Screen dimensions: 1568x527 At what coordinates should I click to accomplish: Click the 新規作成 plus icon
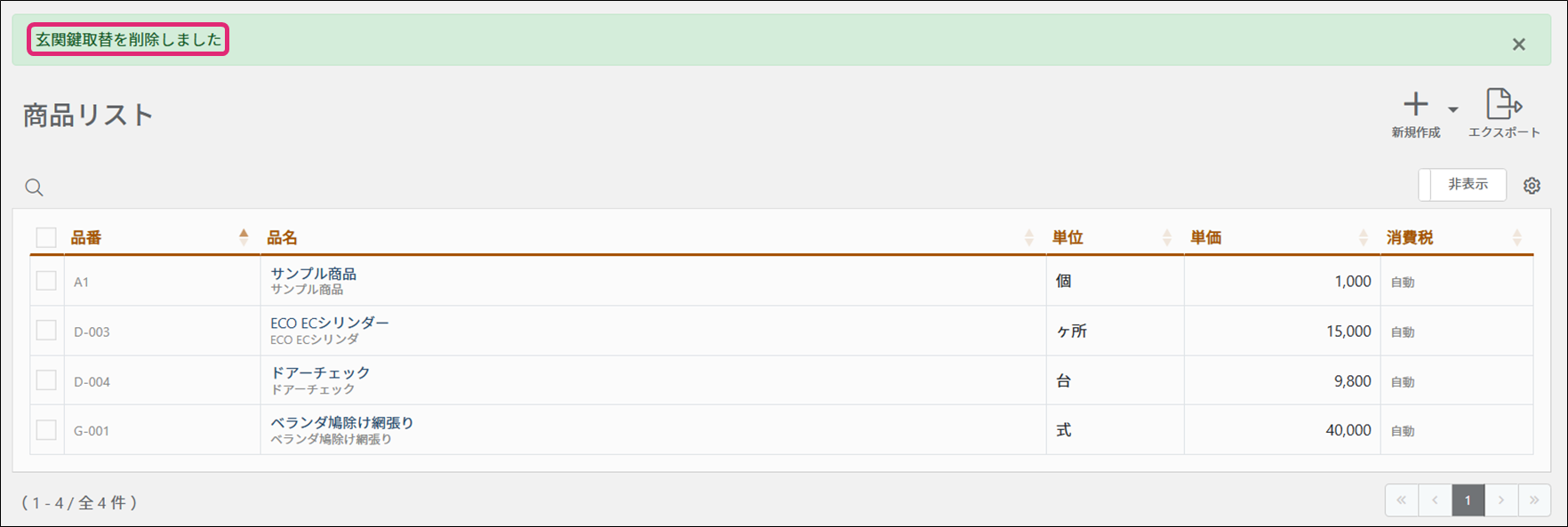(x=1415, y=105)
